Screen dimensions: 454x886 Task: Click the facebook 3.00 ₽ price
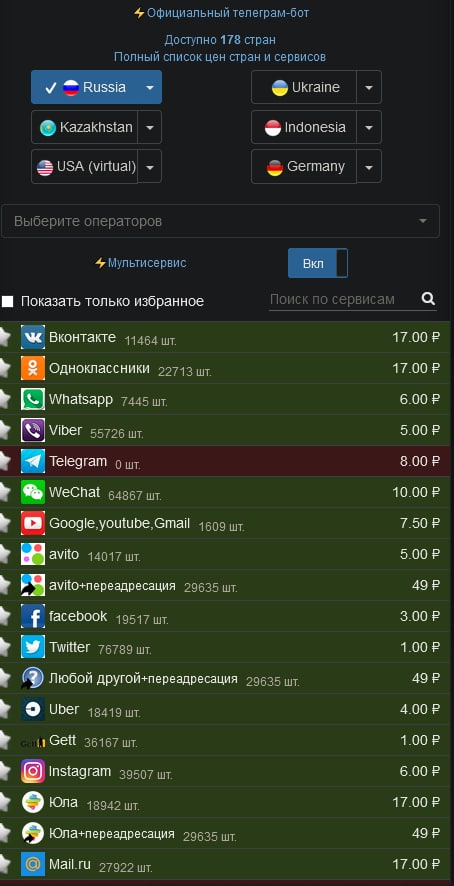tap(420, 616)
